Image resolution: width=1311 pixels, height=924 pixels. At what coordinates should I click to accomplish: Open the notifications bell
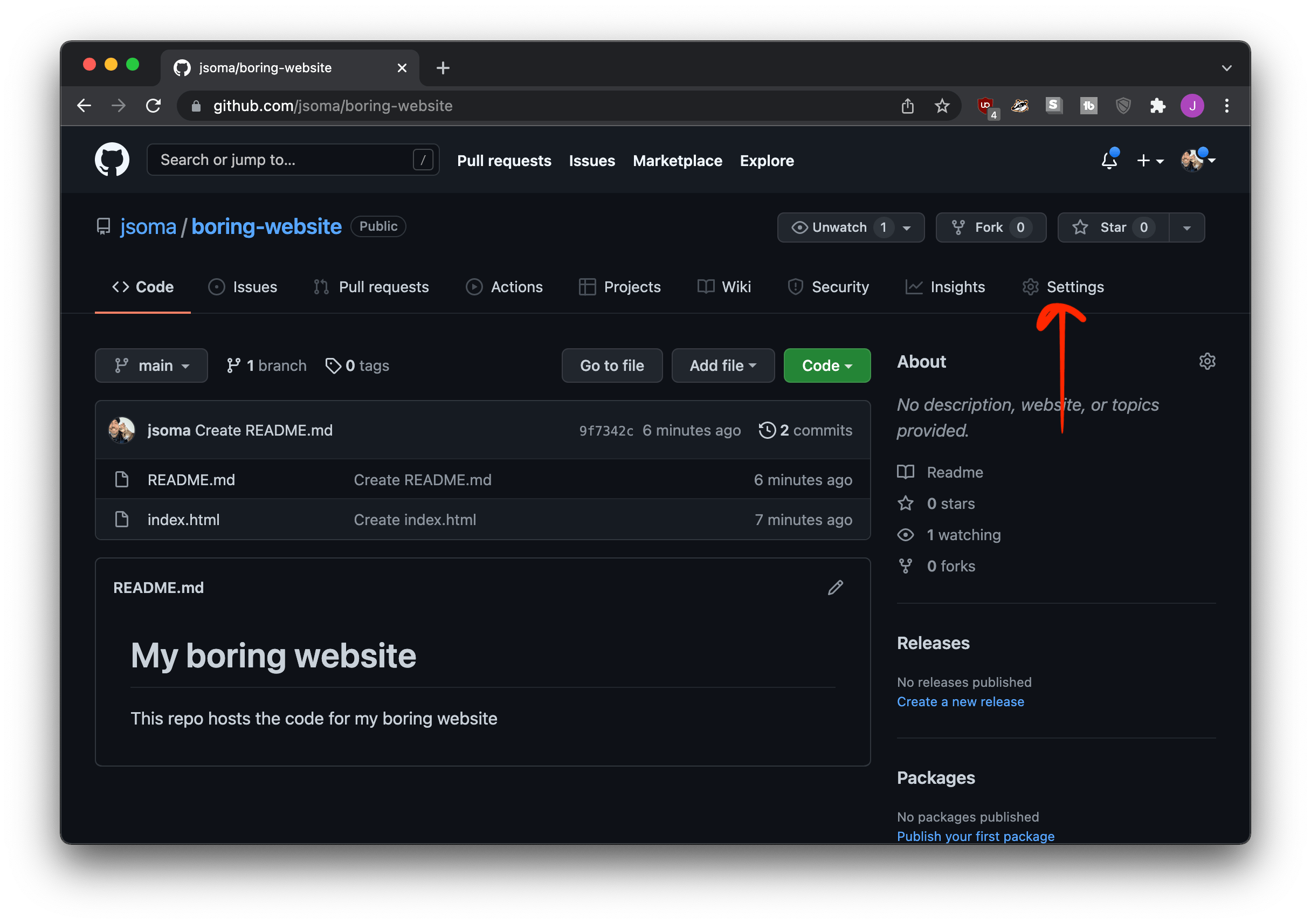pos(1109,161)
